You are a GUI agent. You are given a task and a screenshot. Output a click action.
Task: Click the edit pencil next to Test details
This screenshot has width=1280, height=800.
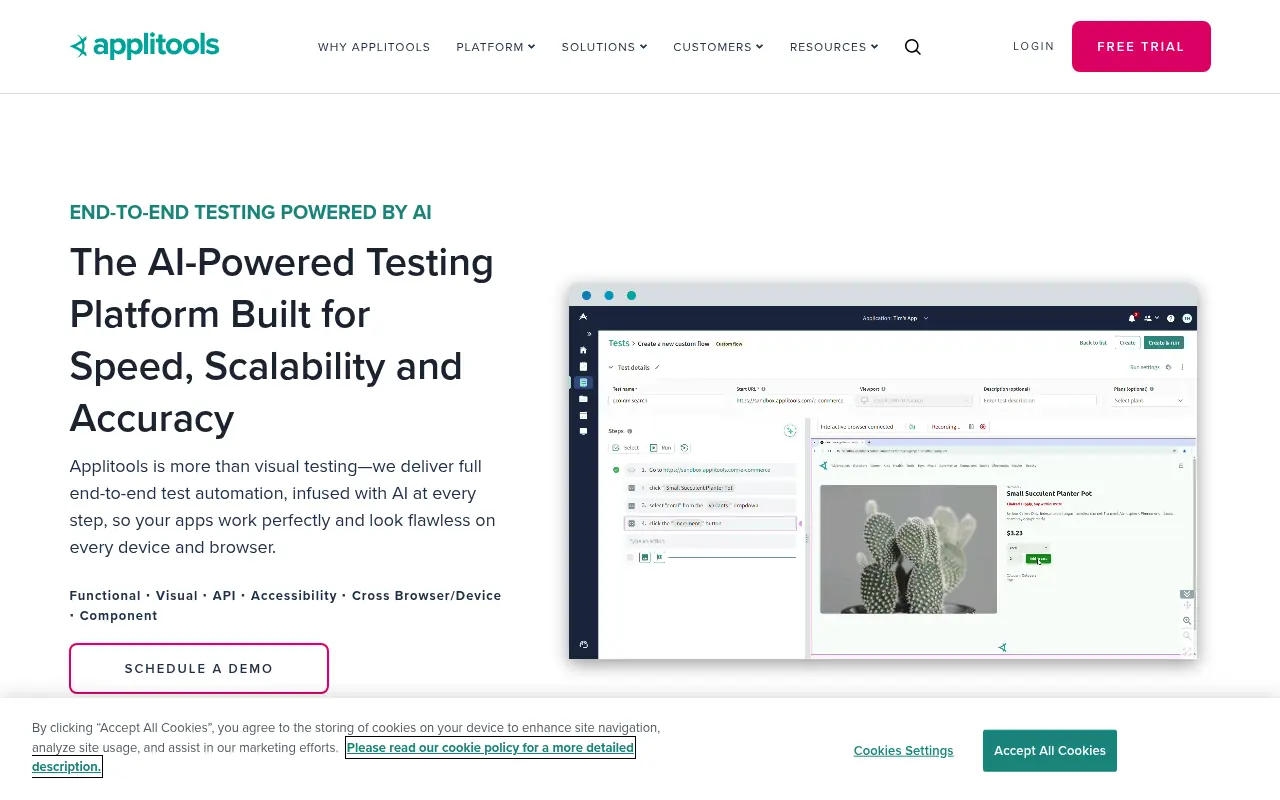pos(657,367)
